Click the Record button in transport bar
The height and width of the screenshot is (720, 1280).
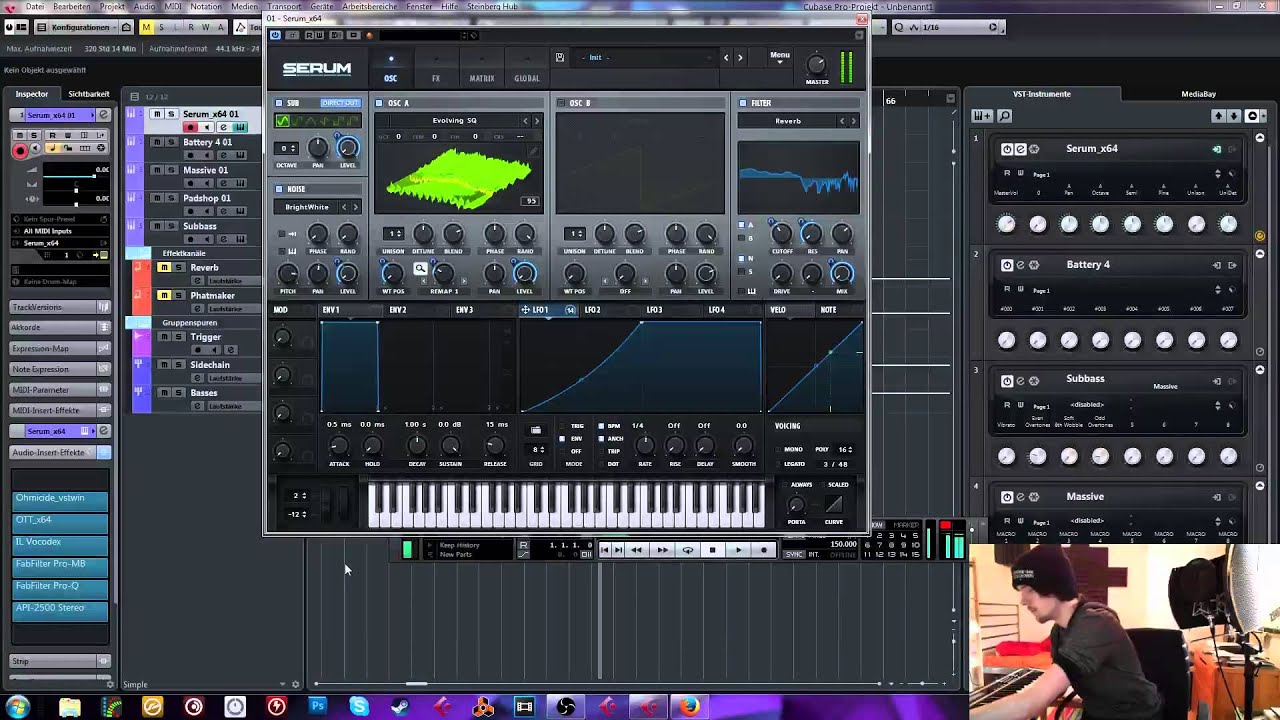(764, 550)
